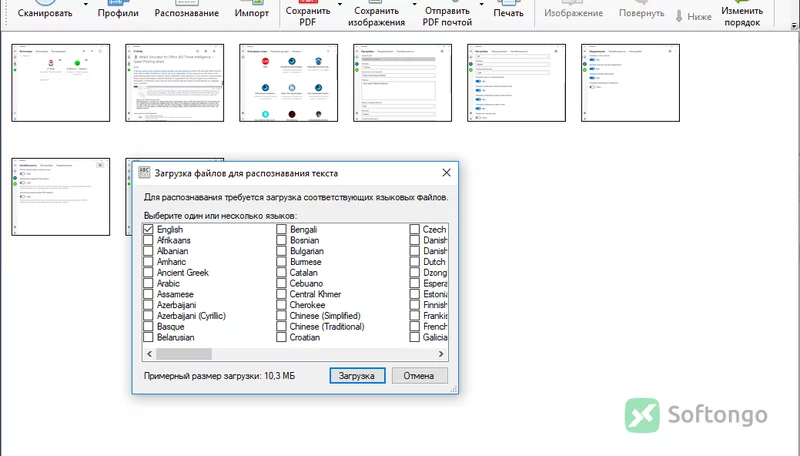Open the Изображение toolbar menu
The image size is (800, 456).
[573, 11]
